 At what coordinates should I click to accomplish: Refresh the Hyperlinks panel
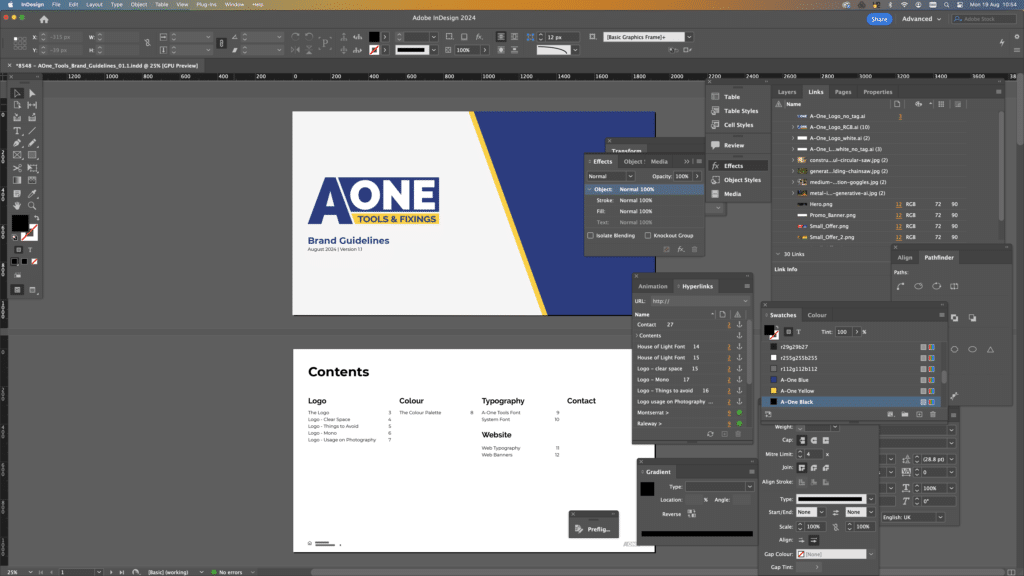[x=711, y=434]
